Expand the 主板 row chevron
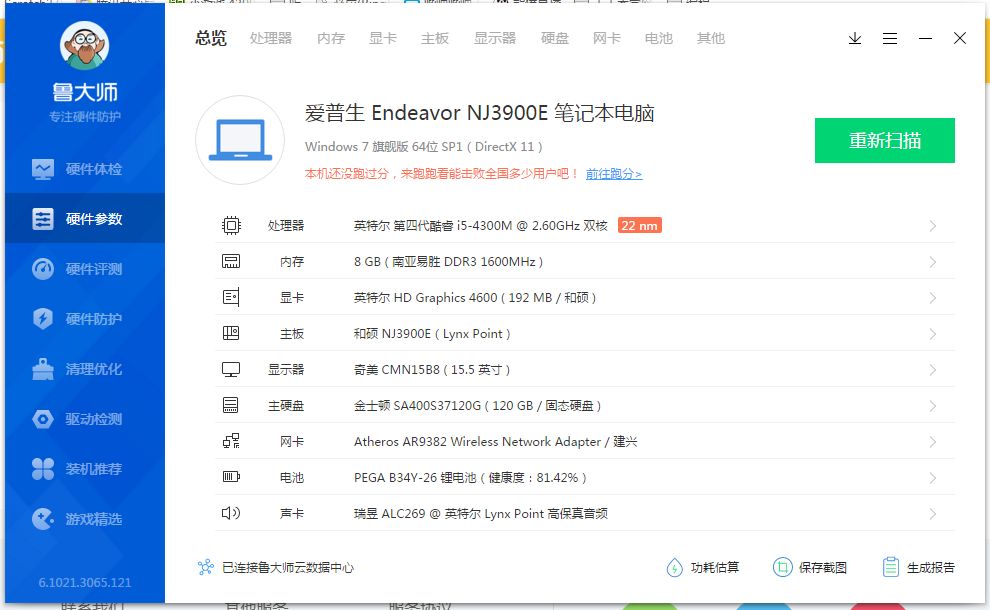This screenshot has width=990, height=610. [x=933, y=334]
